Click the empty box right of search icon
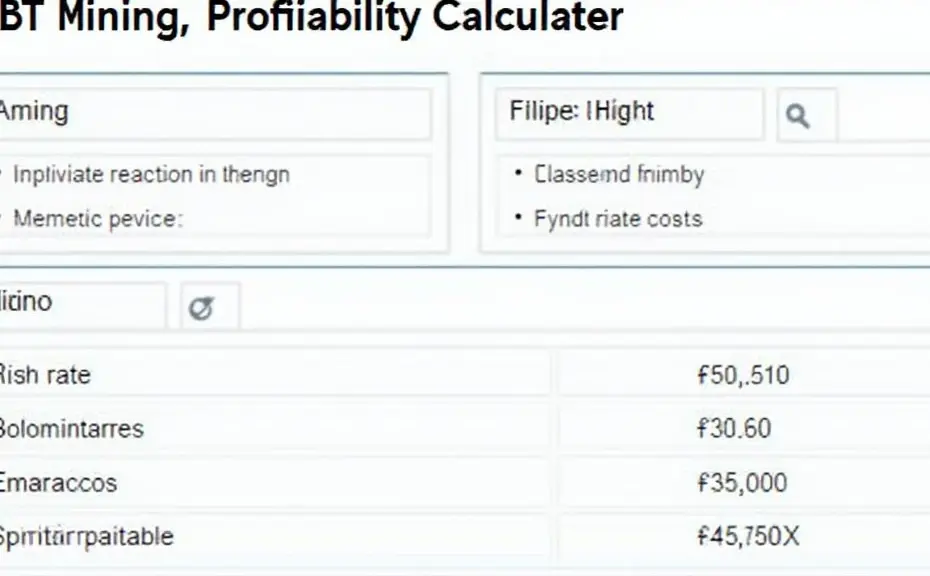930x576 pixels. coord(885,115)
